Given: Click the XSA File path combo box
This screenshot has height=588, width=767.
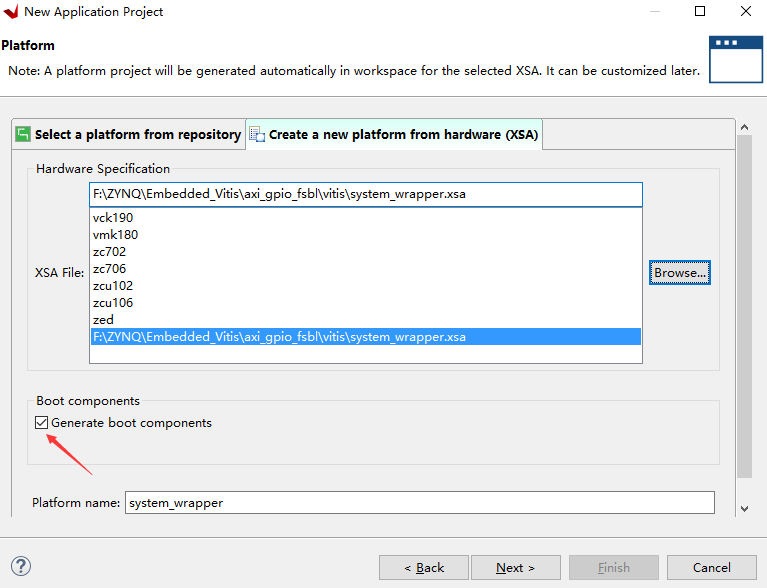Looking at the screenshot, I should [x=366, y=194].
